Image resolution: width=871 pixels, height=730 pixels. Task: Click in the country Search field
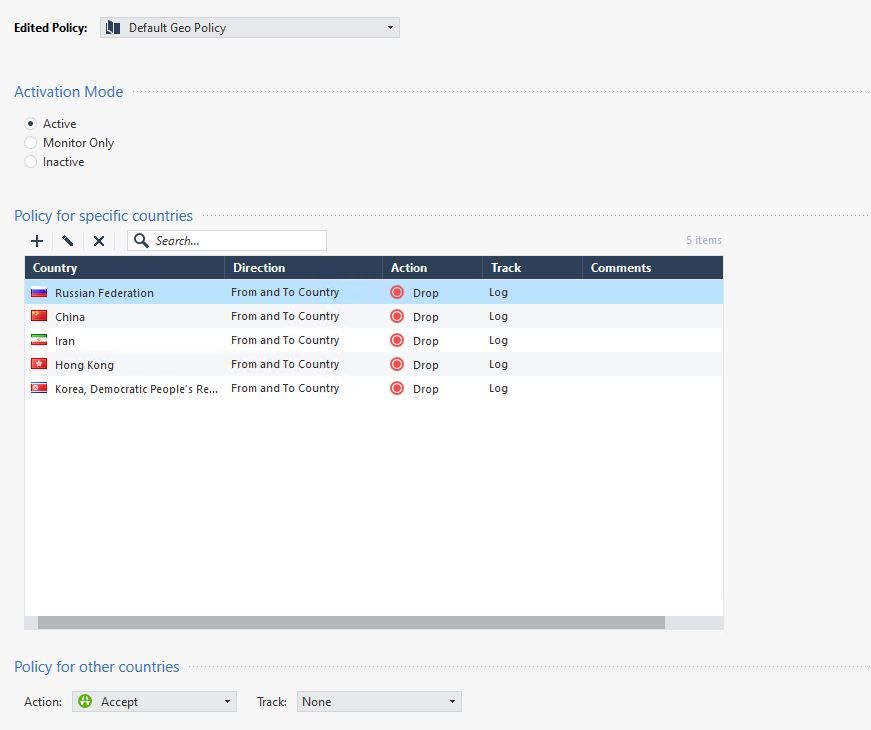tap(236, 241)
